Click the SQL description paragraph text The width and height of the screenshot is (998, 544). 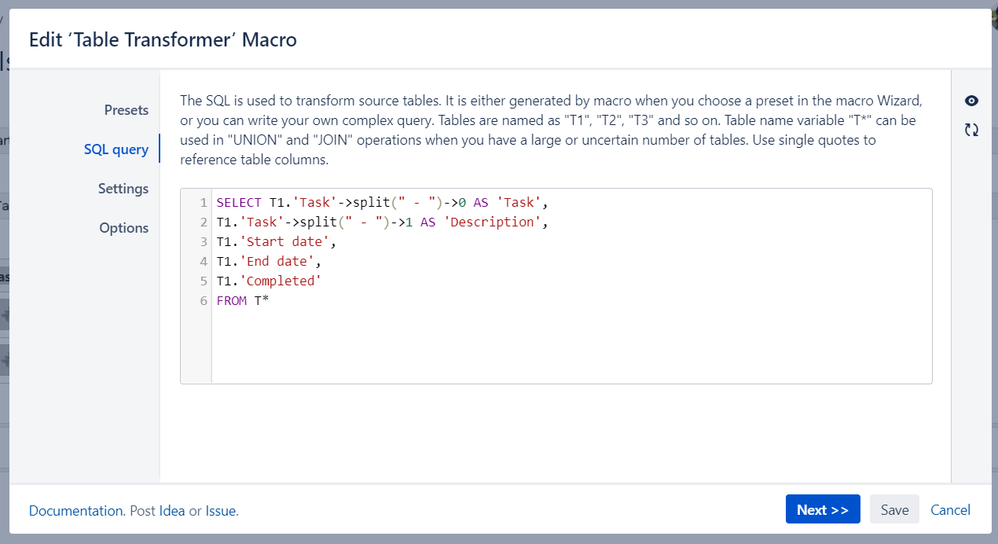coord(551,130)
